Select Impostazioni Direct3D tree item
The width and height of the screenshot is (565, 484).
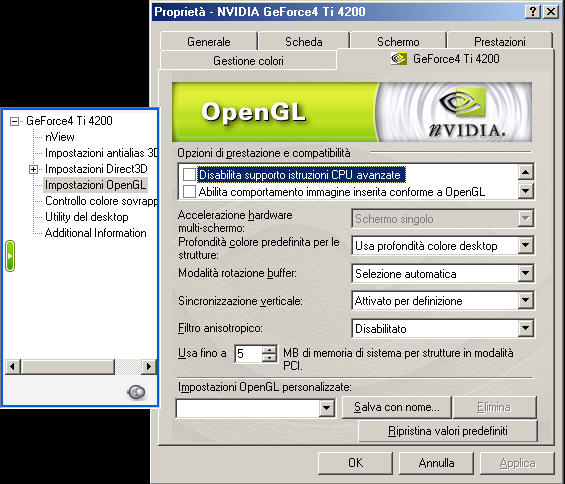click(96, 169)
